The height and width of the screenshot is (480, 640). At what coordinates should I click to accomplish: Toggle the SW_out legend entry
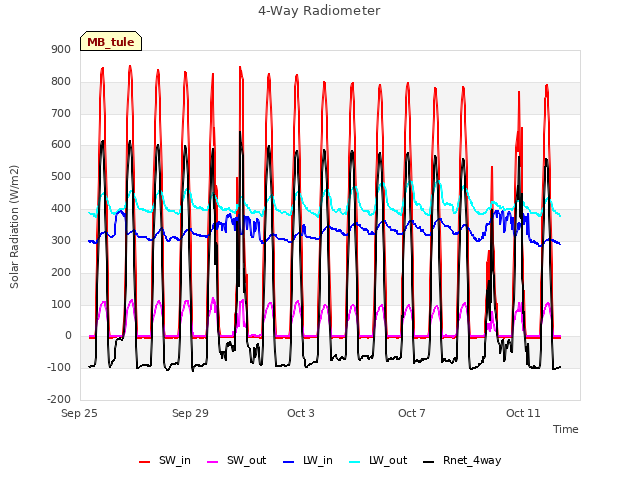tap(237, 460)
